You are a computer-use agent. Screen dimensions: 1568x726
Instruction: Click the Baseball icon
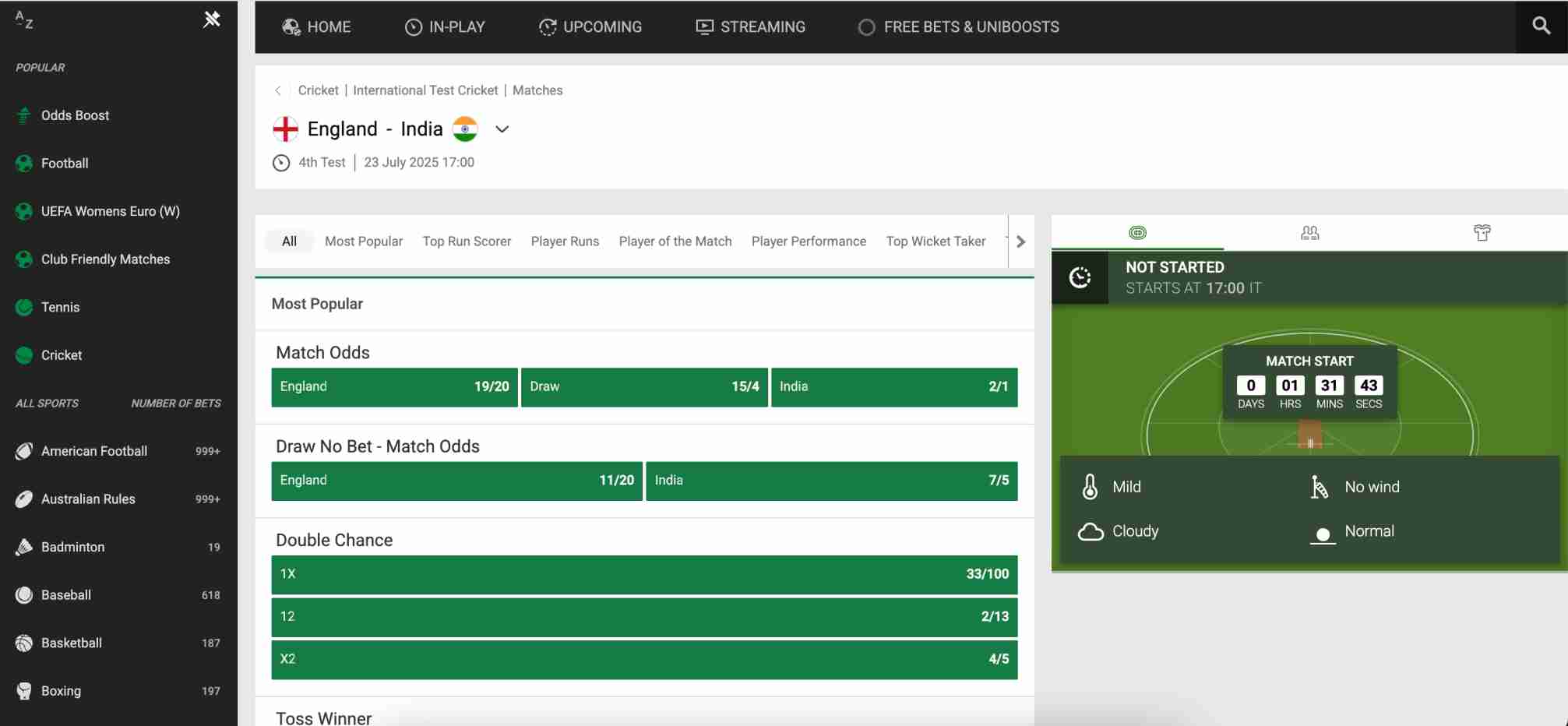(x=24, y=595)
